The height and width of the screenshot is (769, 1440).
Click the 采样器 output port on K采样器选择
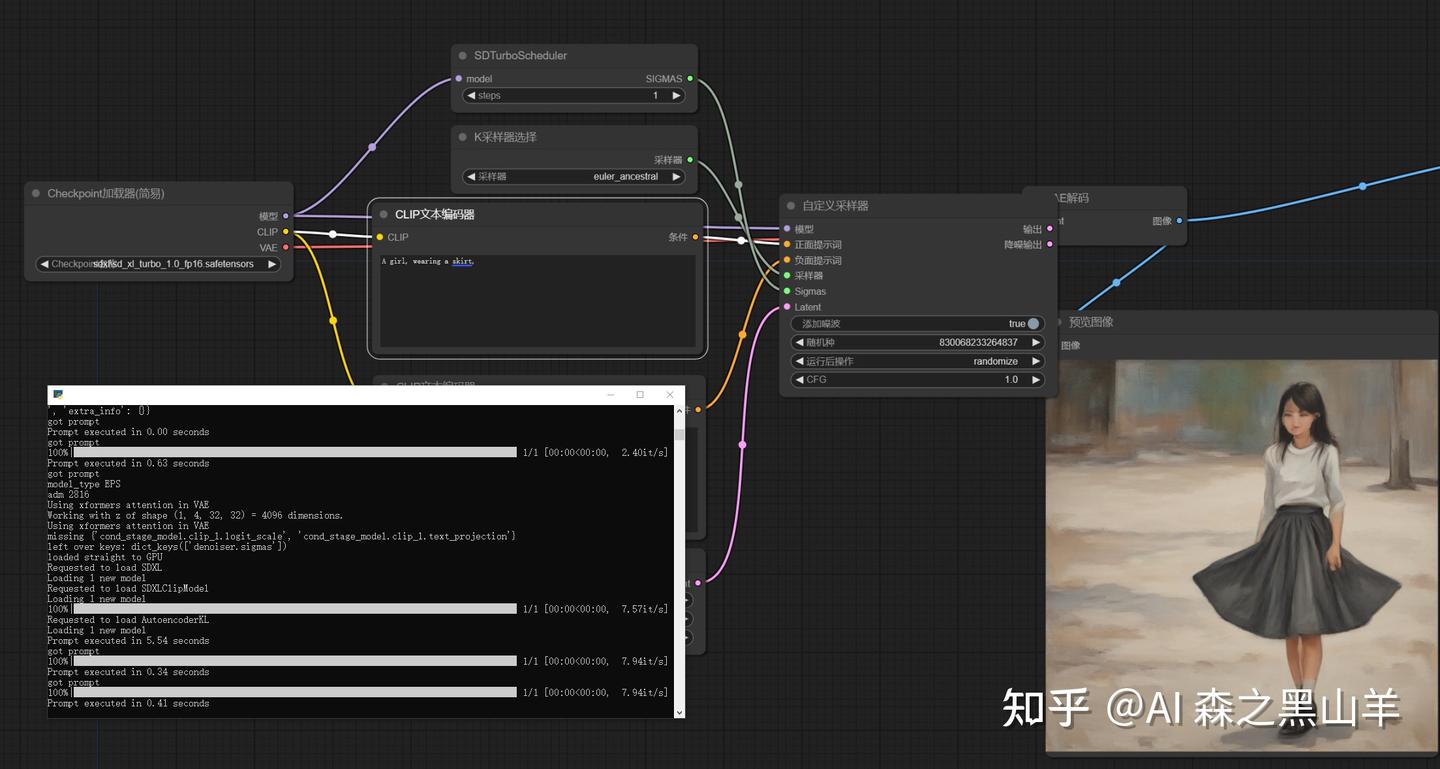(692, 159)
